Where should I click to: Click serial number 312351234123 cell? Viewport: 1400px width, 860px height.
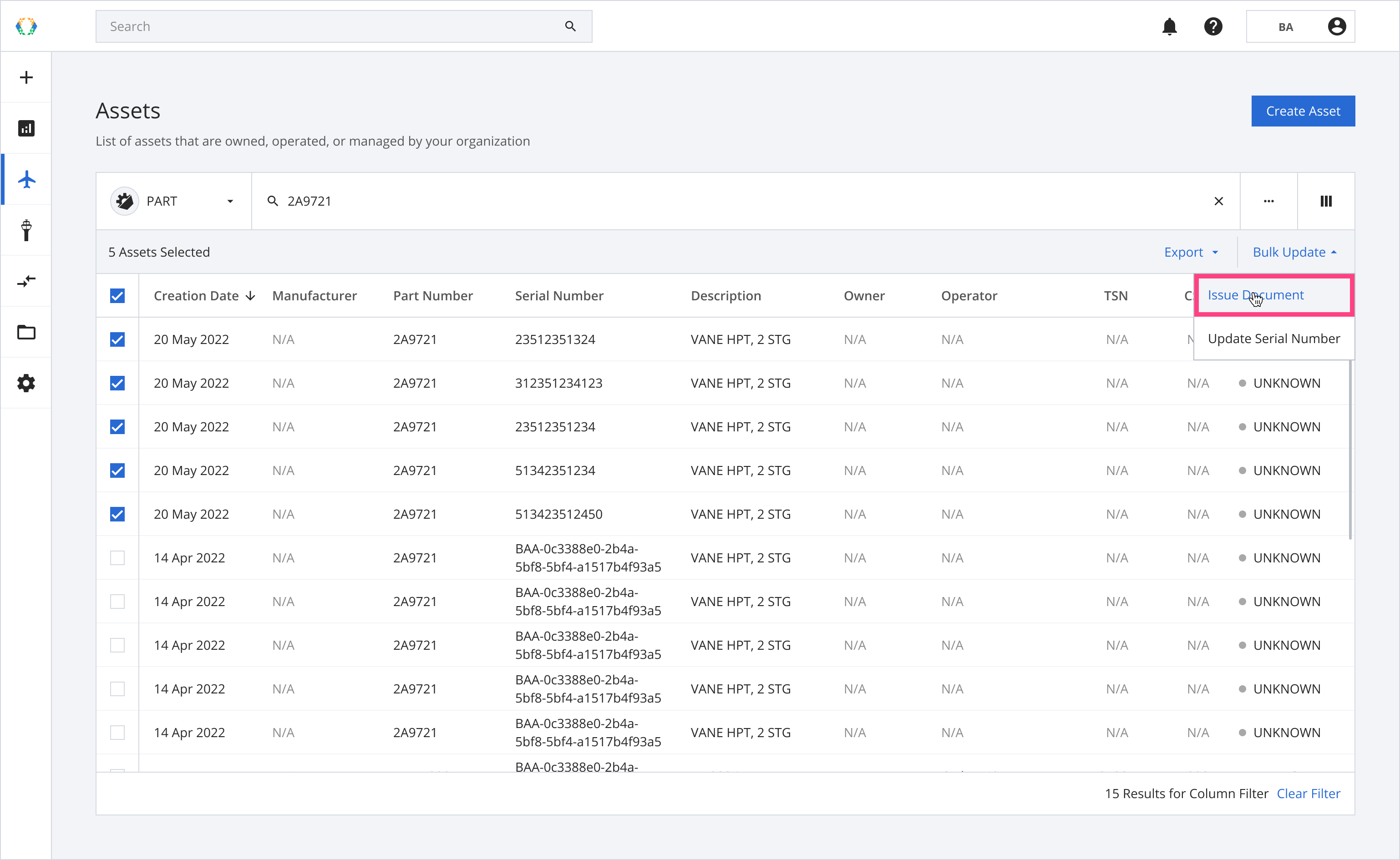(x=558, y=383)
